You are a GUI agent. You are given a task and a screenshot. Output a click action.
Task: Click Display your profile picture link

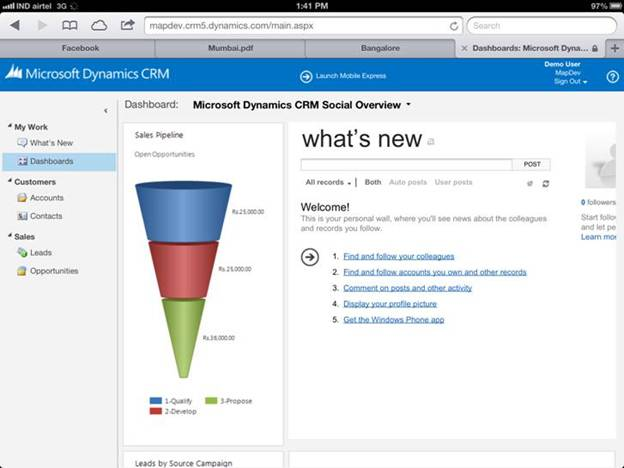point(390,304)
